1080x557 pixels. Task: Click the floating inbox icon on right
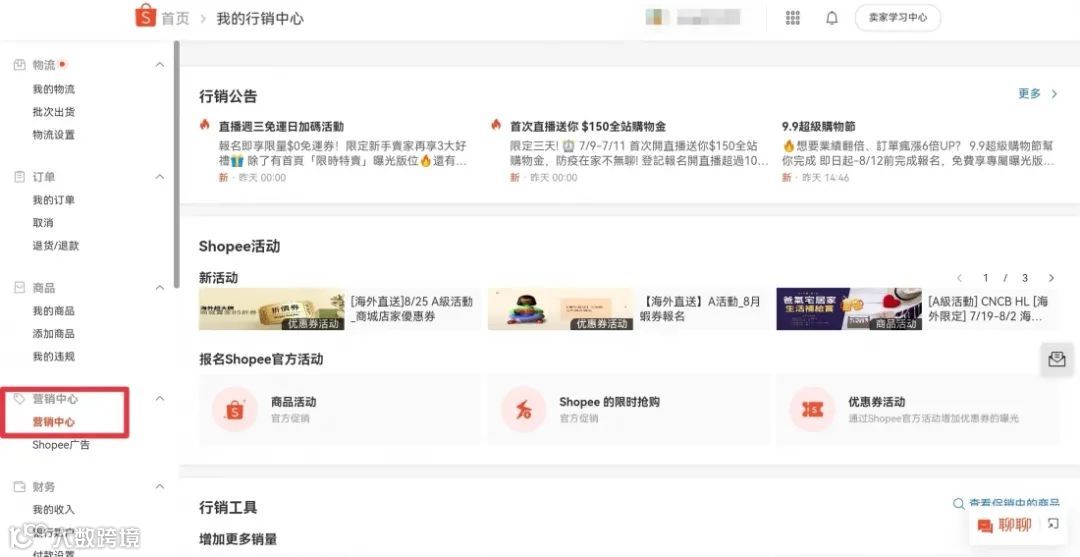pyautogui.click(x=1057, y=359)
